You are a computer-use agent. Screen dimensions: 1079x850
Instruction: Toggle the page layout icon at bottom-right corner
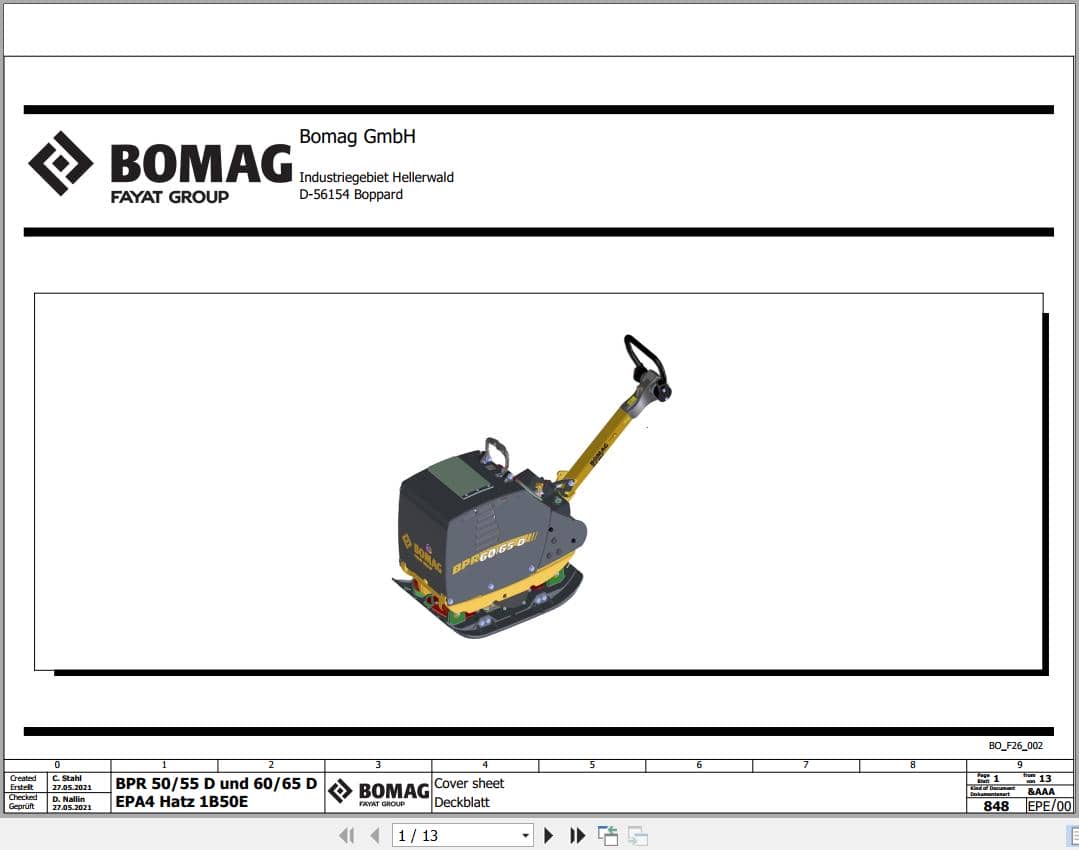click(1073, 836)
